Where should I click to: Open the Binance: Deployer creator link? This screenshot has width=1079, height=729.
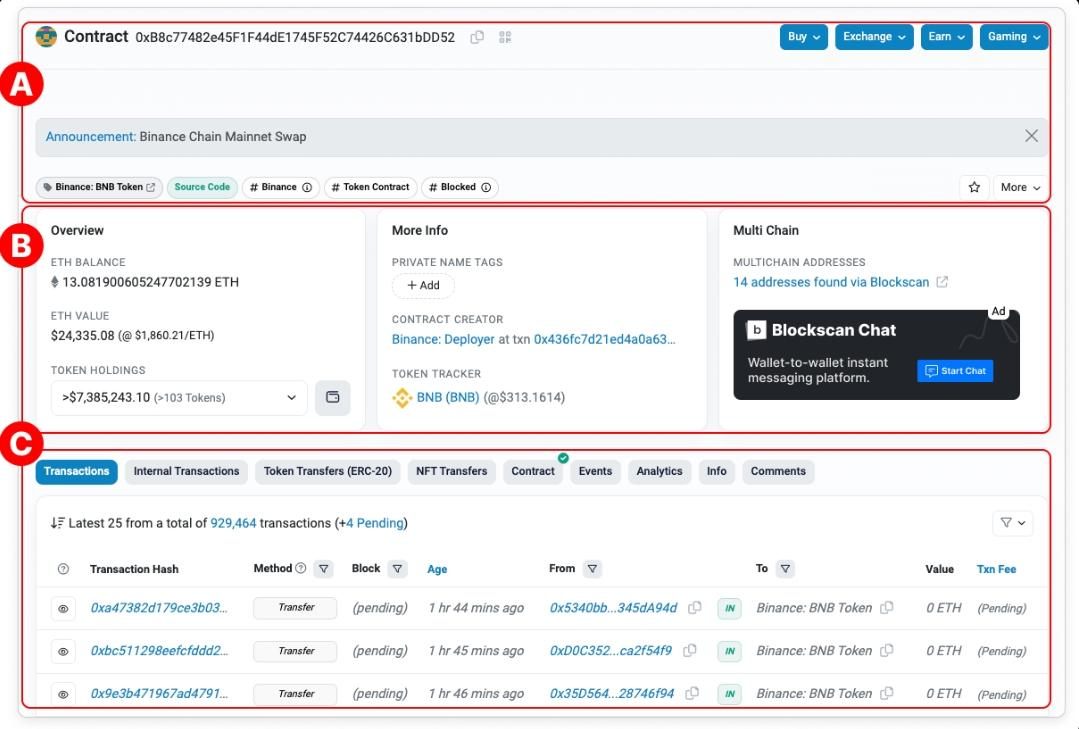(x=443, y=339)
